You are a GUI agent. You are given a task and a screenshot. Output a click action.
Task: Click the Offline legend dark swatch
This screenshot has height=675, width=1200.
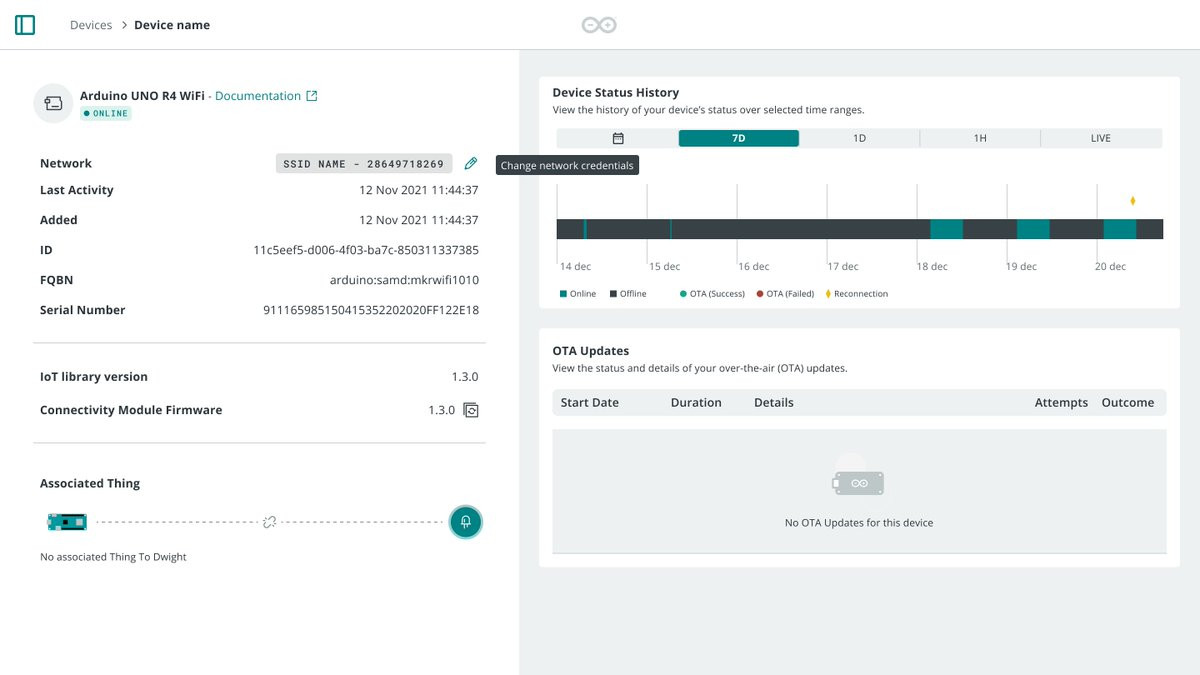tap(613, 294)
